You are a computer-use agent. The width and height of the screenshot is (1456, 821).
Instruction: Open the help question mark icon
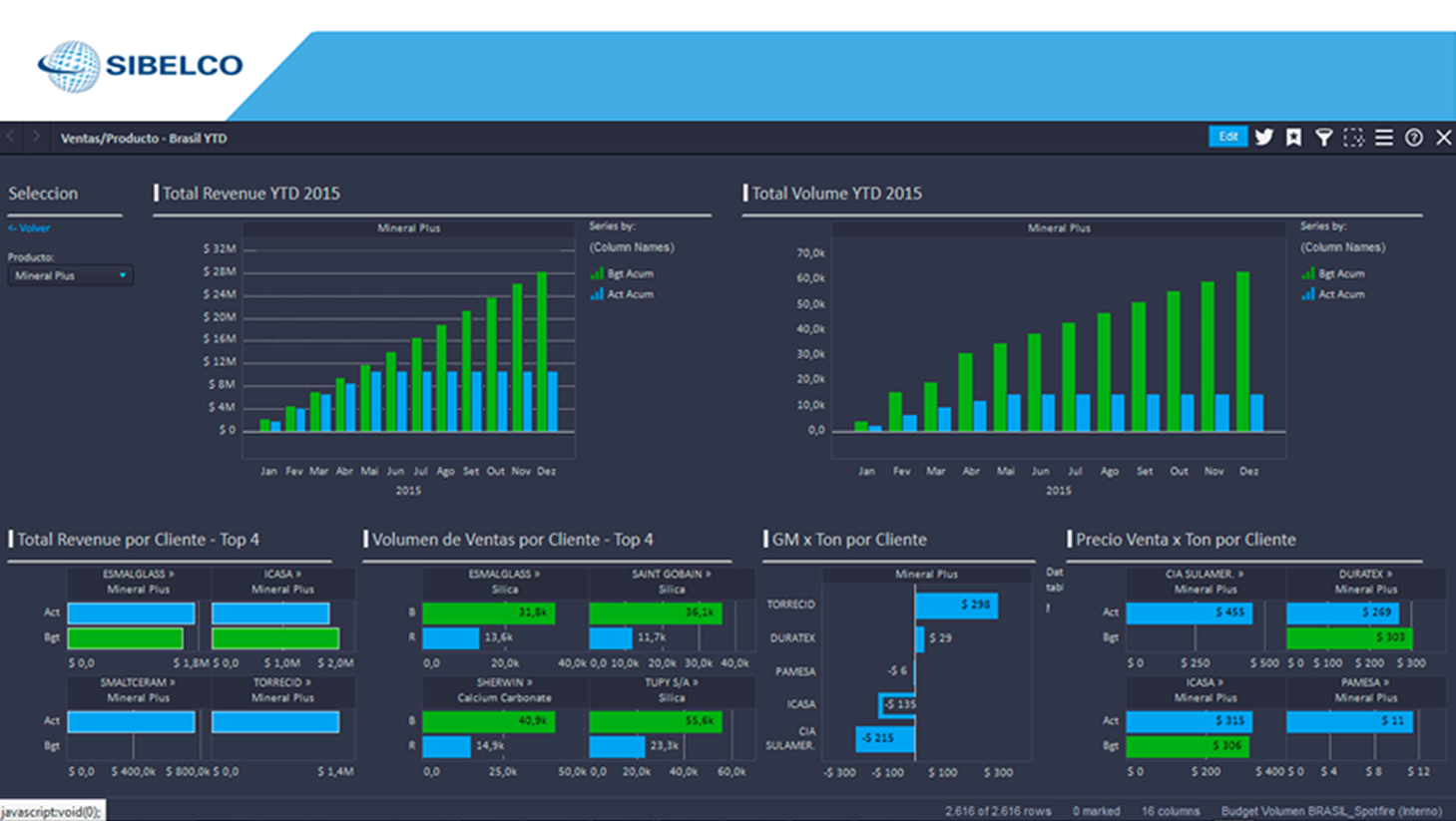click(x=1414, y=138)
